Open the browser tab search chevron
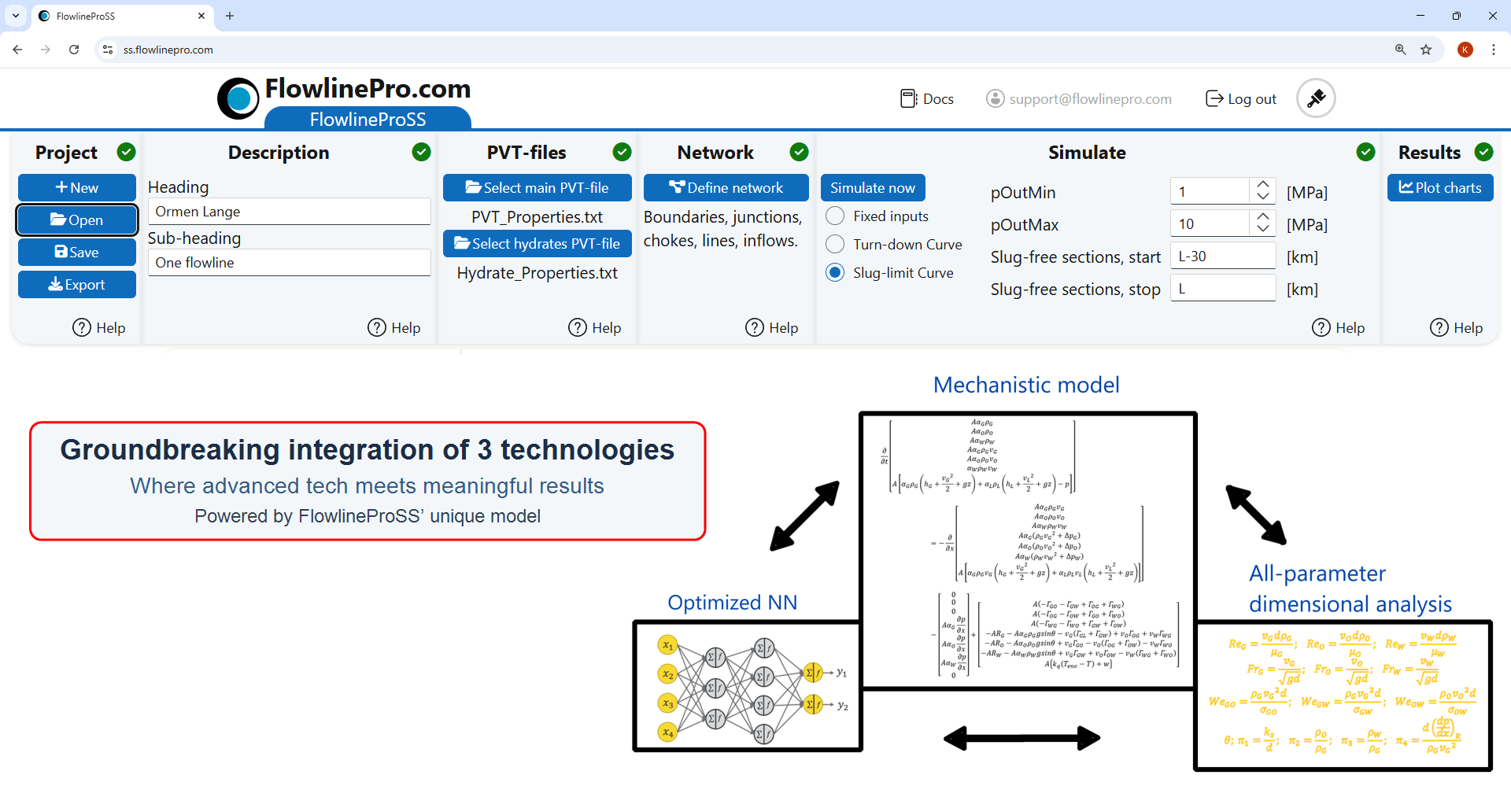The image size is (1511, 812). pos(15,16)
